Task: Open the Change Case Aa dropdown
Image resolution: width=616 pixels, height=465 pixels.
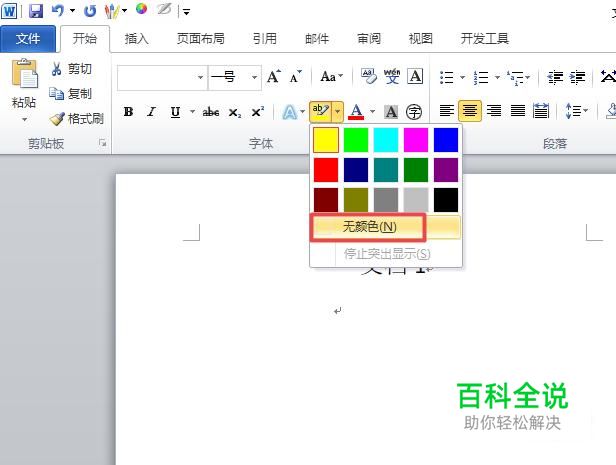Action: (332, 76)
